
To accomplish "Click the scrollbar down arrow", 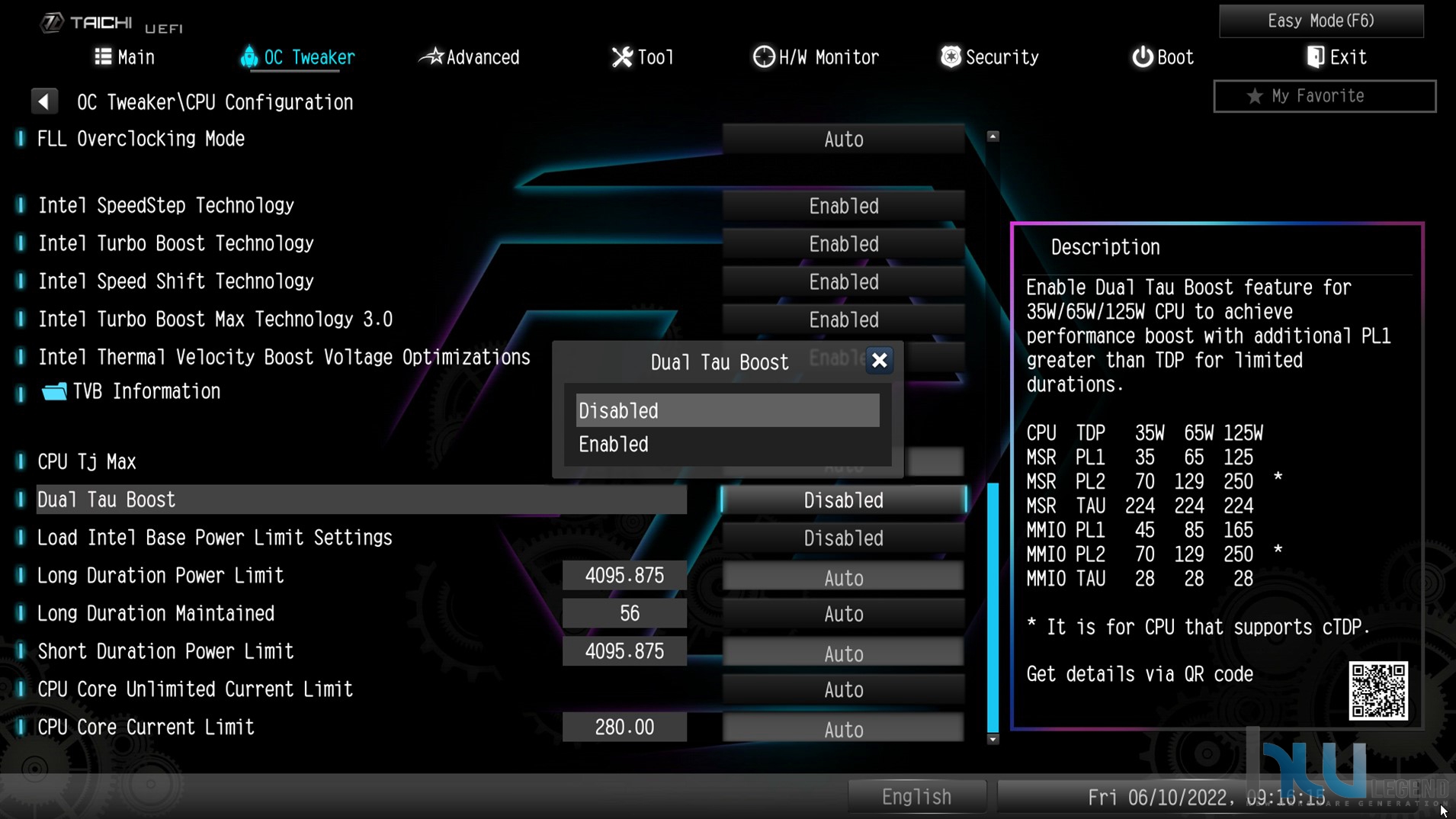I will tap(993, 739).
